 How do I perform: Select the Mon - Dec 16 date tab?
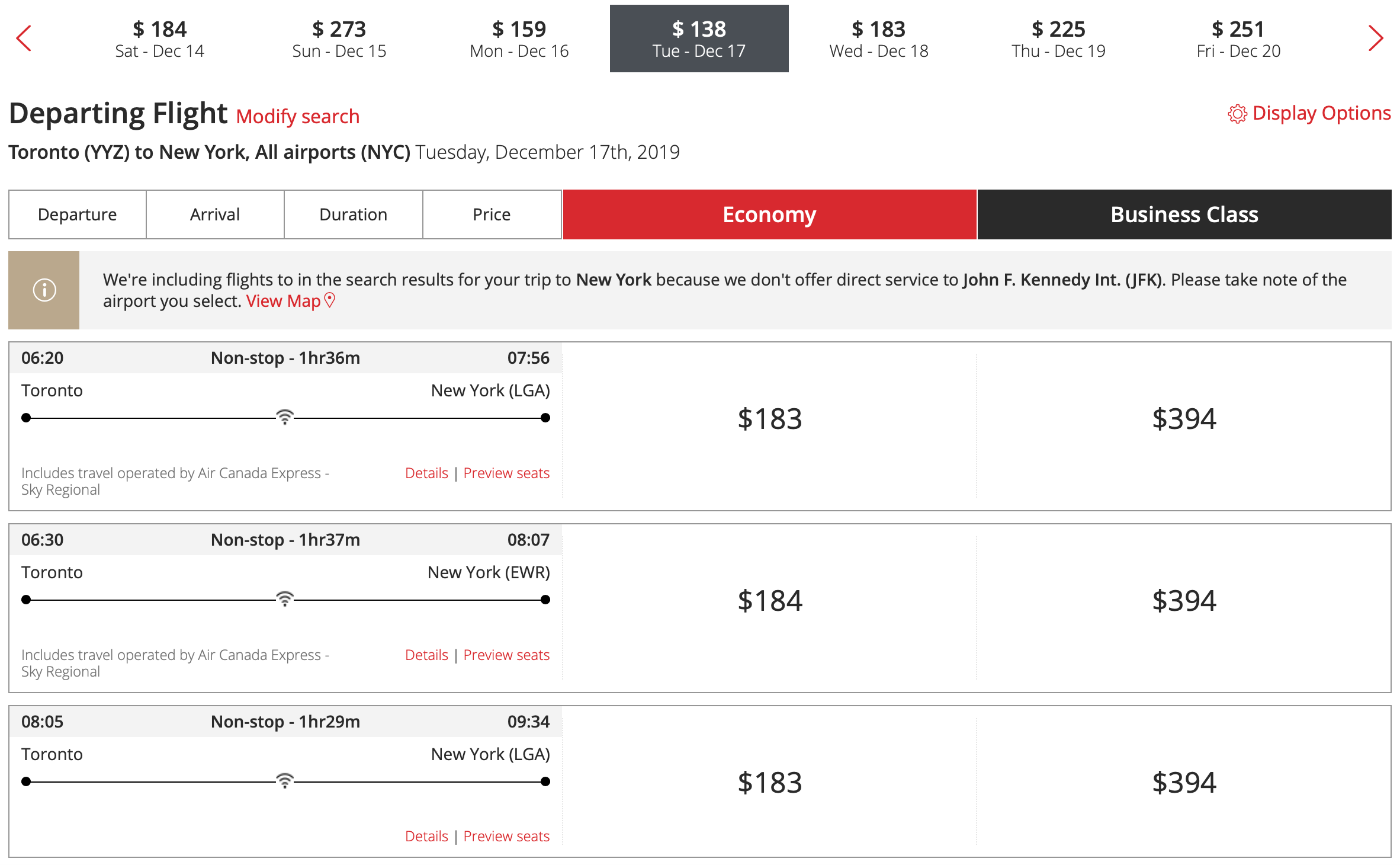pyautogui.click(x=519, y=39)
